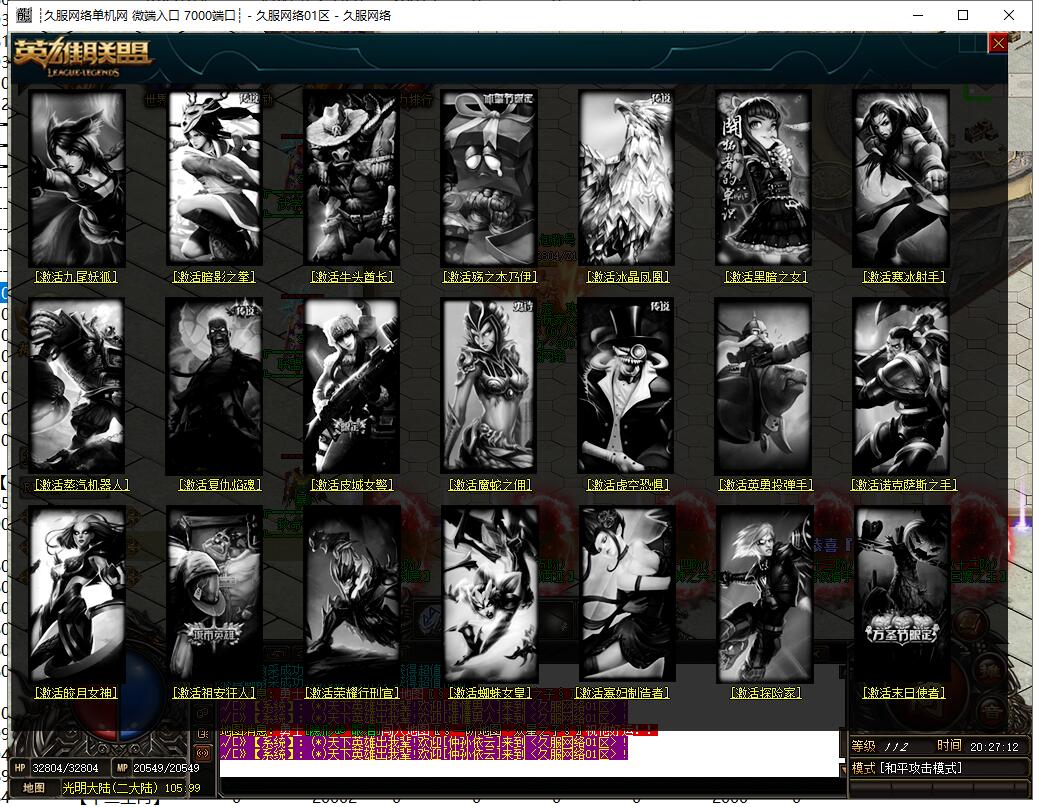This screenshot has width=1040, height=807.
Task: Click the 等级 112 level display
Action: pyautogui.click(x=880, y=747)
